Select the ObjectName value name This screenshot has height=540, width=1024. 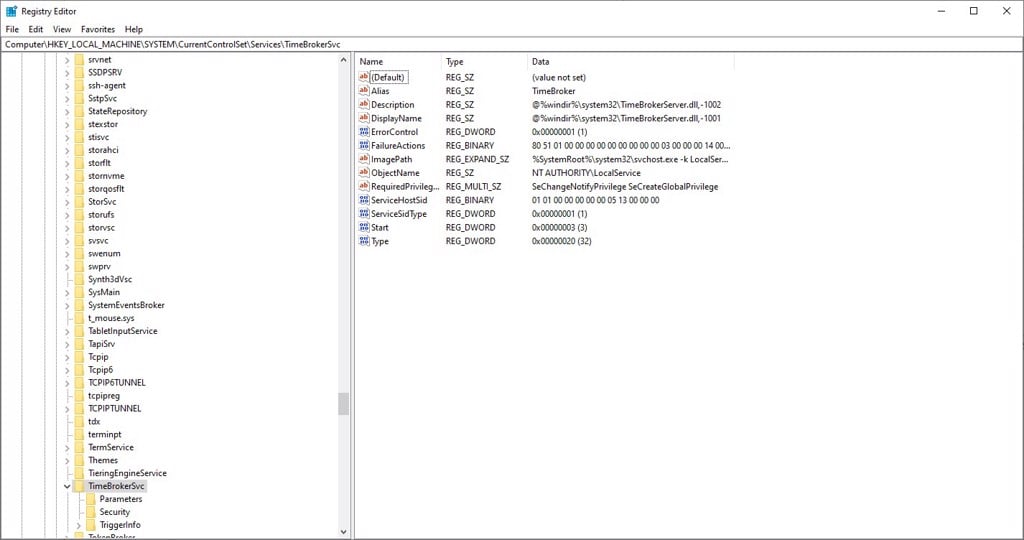[395, 173]
